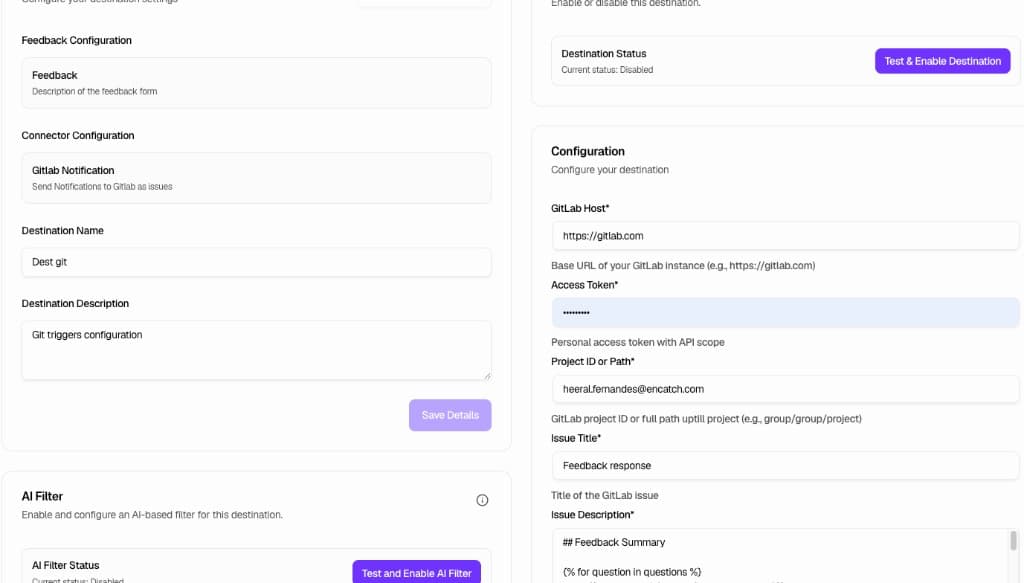Click Test & Enable Destination button

pyautogui.click(x=942, y=61)
